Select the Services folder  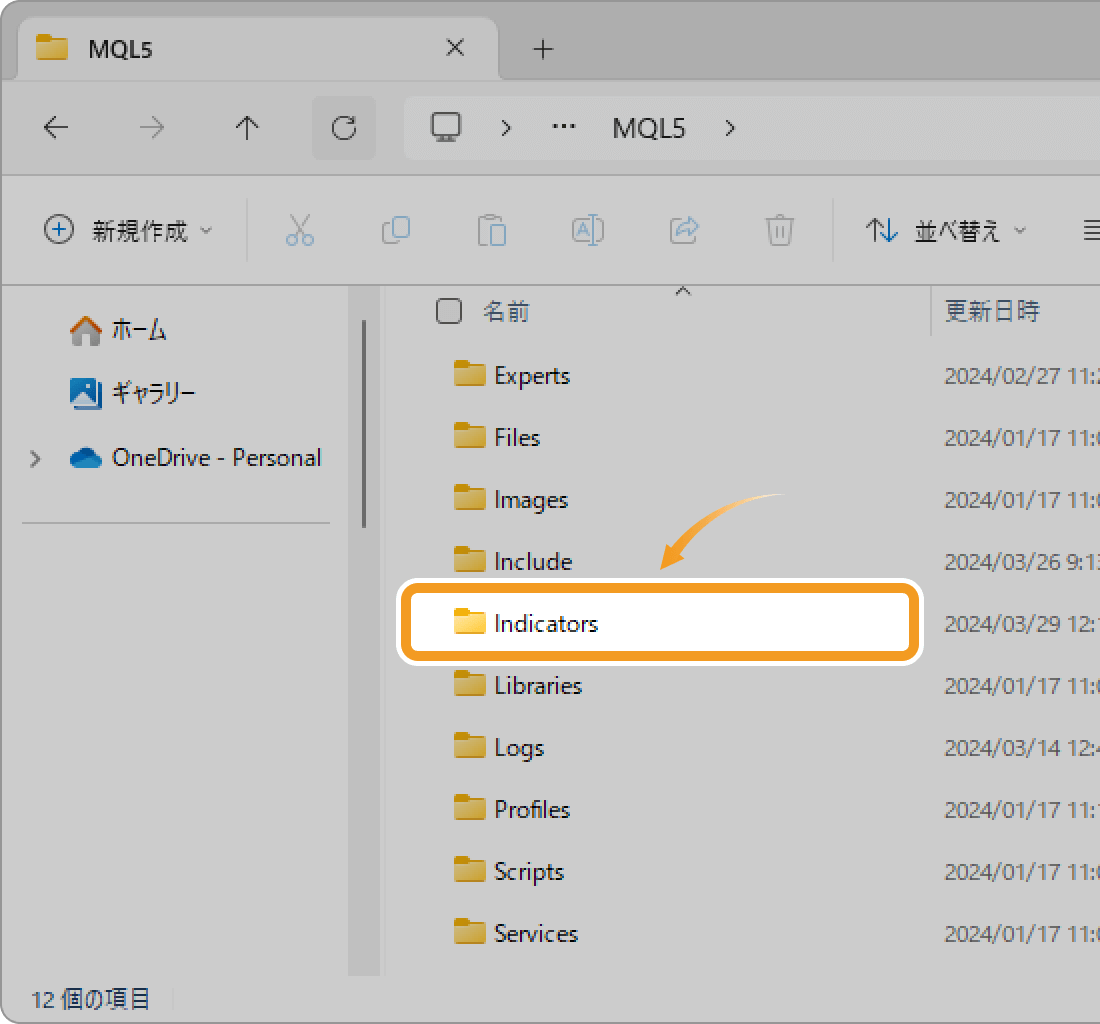[x=516, y=933]
